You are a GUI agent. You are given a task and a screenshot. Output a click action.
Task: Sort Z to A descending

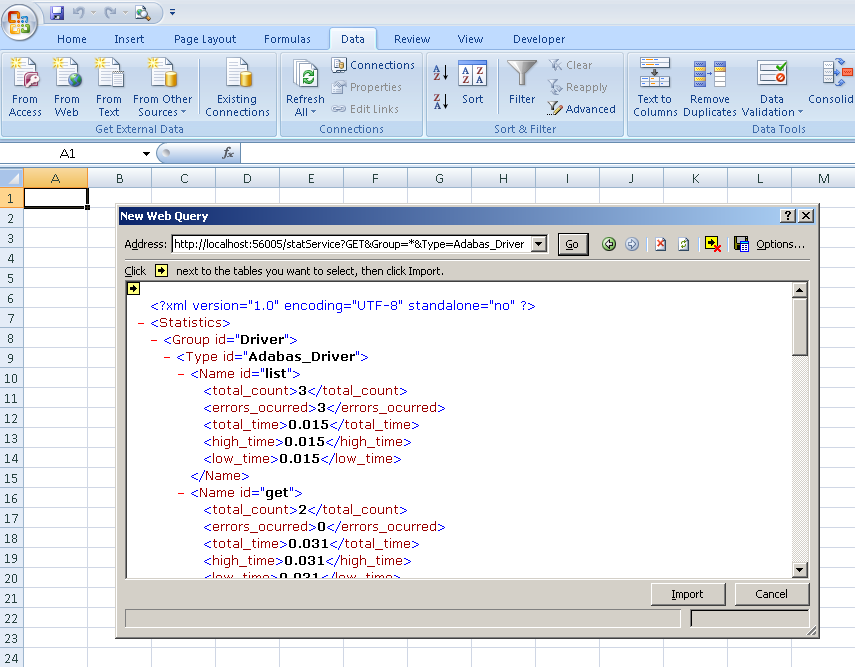point(441,101)
